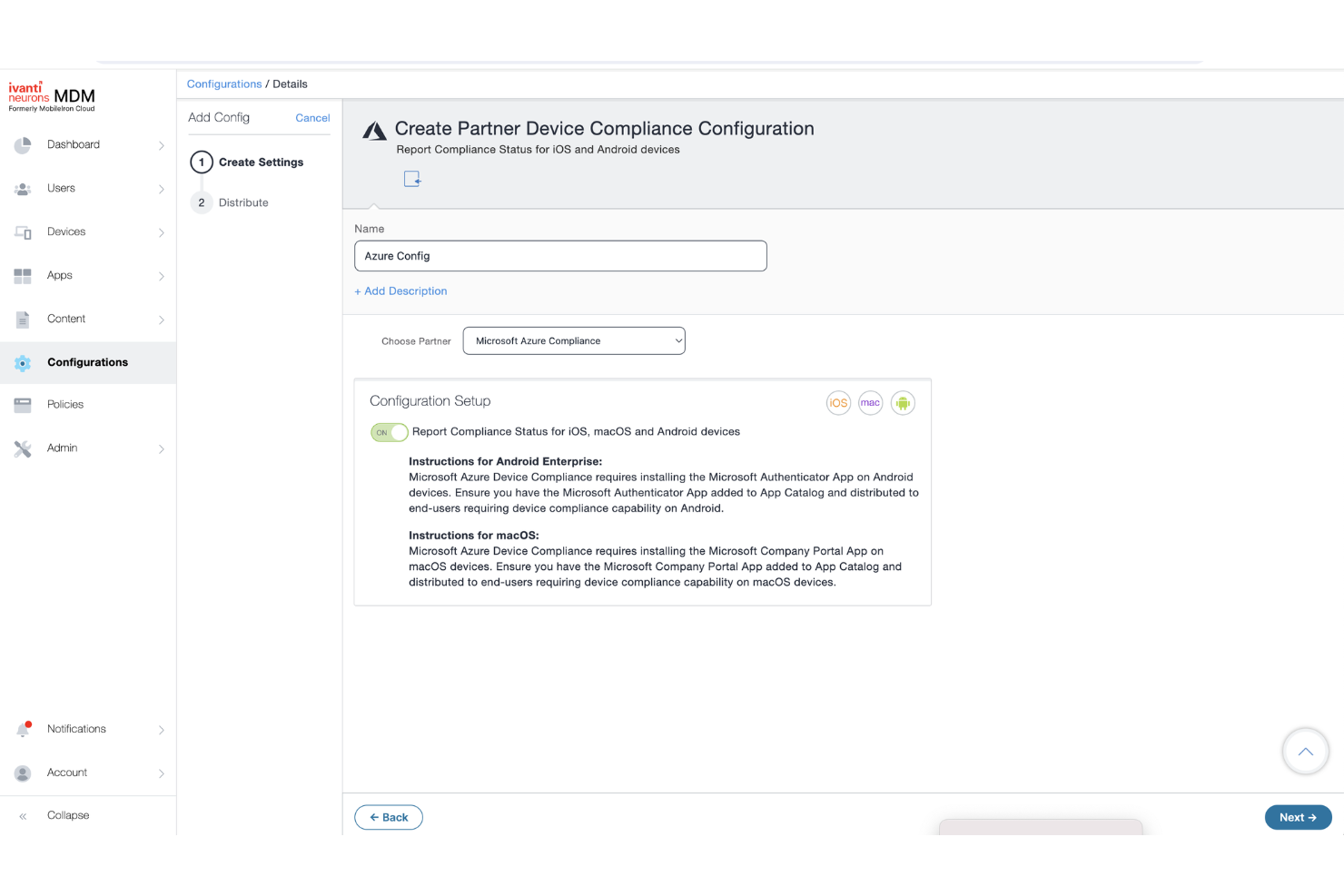
Task: Click the Apps grid icon
Action: 23,276
